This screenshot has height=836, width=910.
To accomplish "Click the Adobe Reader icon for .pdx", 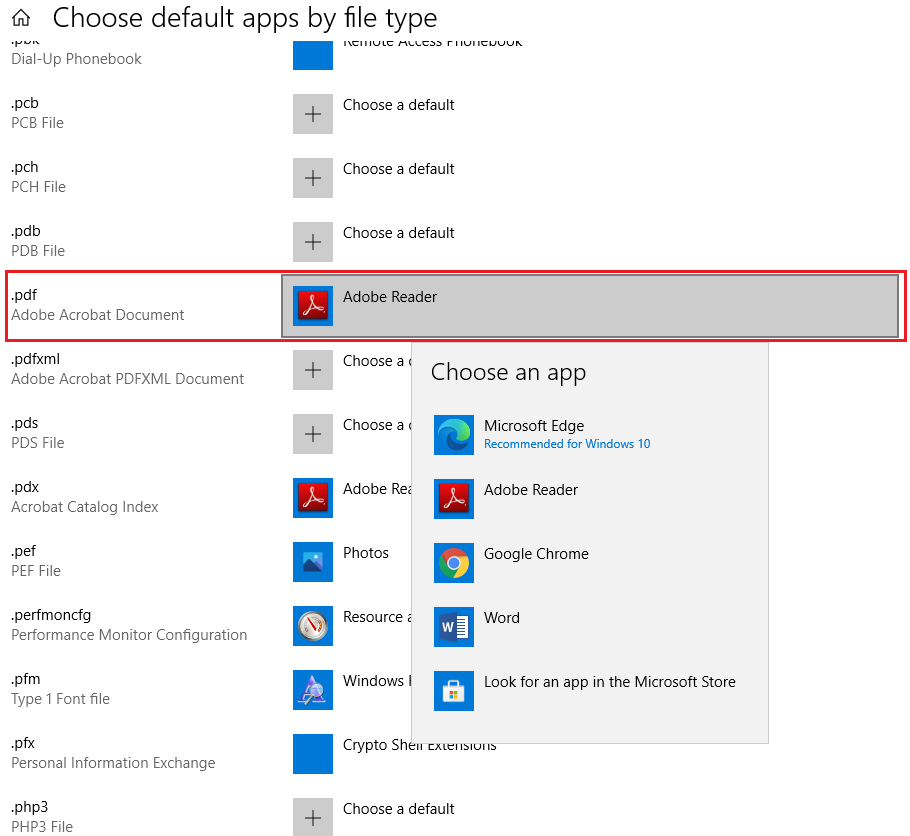I will [313, 498].
